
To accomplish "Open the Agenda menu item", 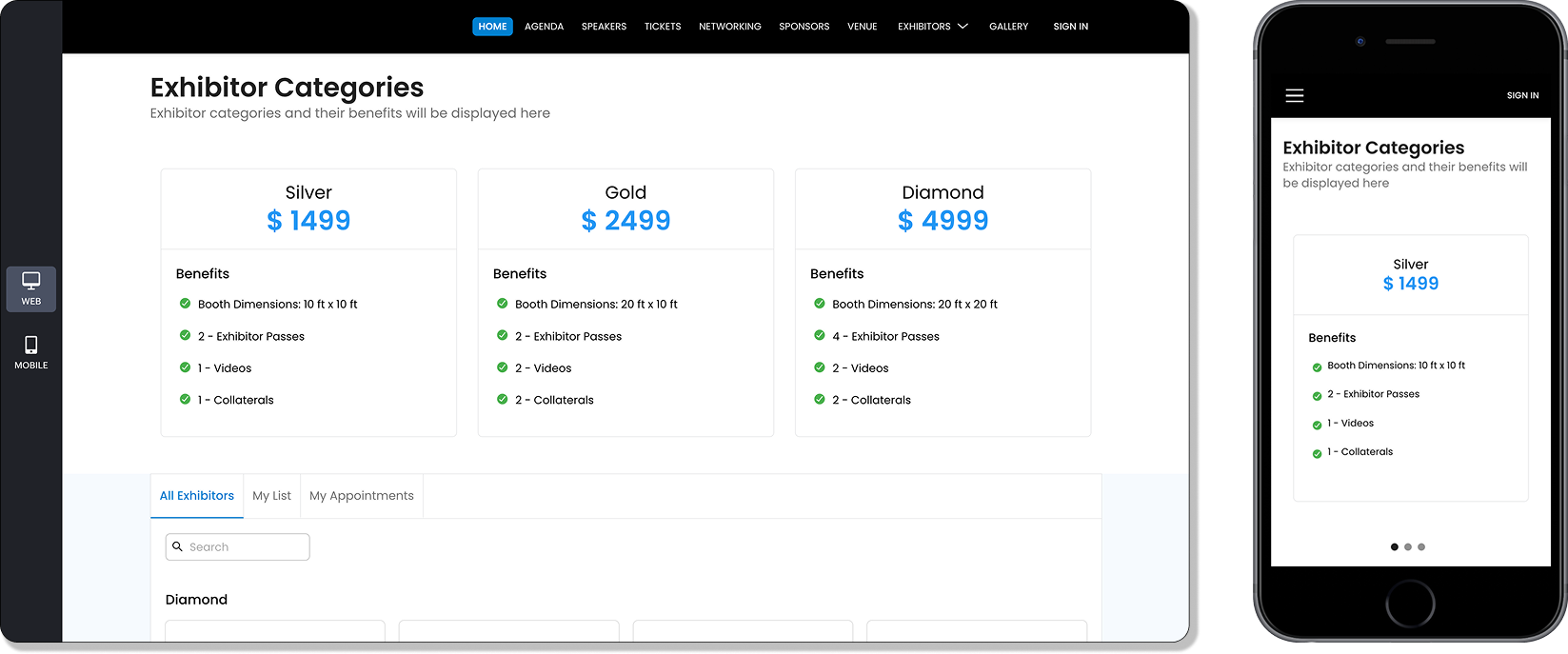I will 544,27.
